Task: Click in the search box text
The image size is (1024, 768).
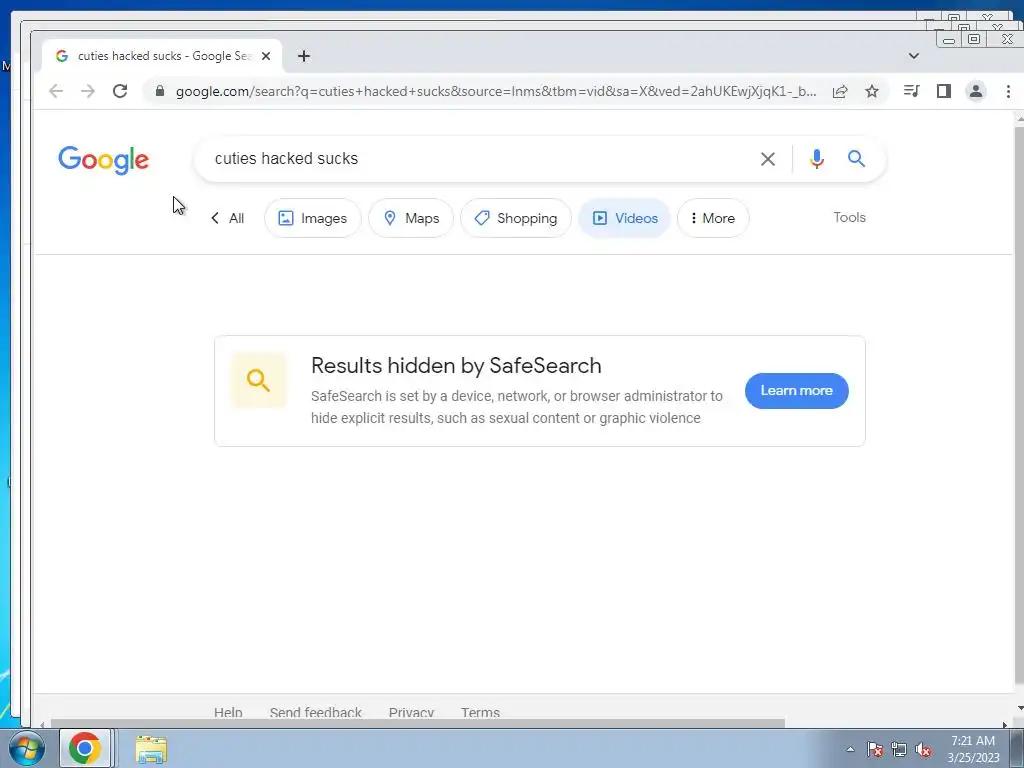Action: (286, 159)
